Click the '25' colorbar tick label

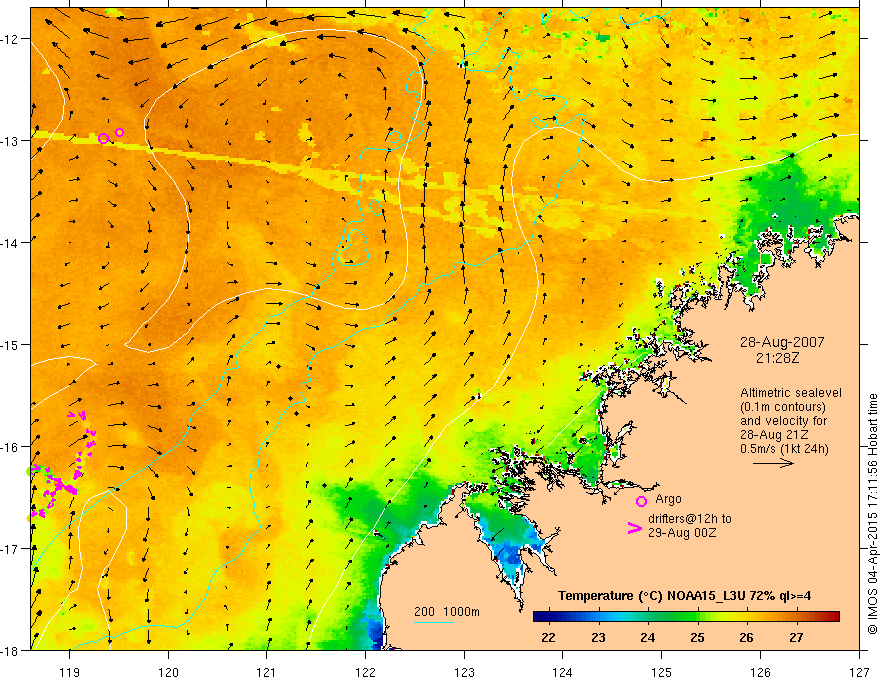click(x=697, y=637)
